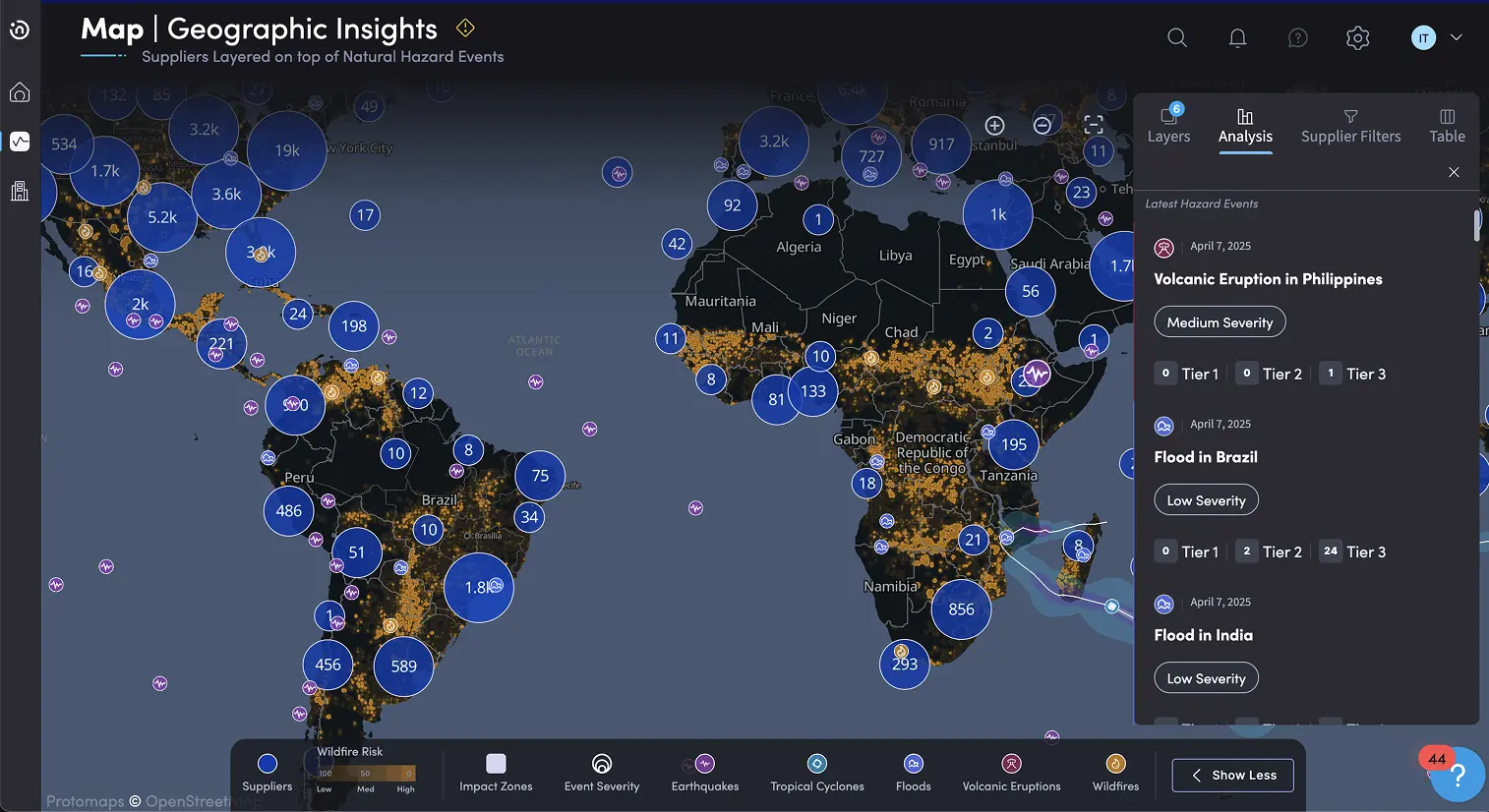This screenshot has height=812, width=1489.
Task: Open the notifications bell
Action: (1237, 37)
